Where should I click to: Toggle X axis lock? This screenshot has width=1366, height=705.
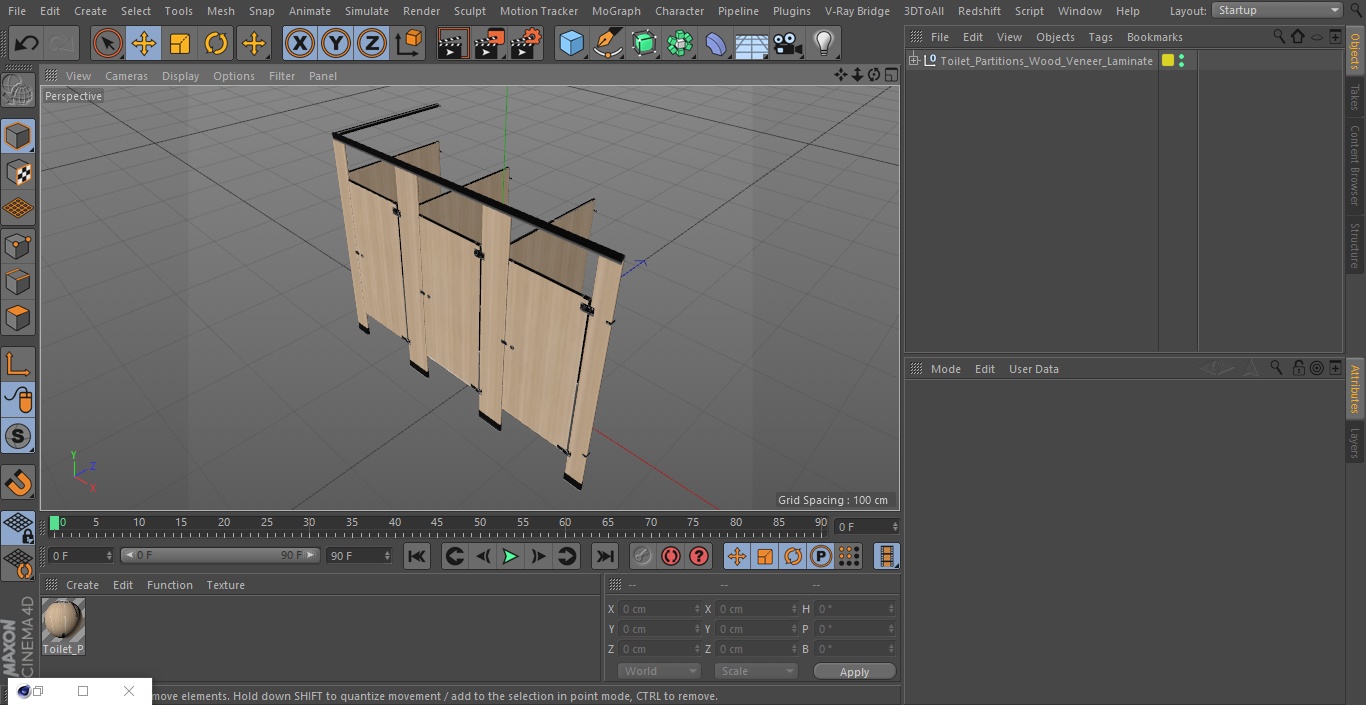299,44
